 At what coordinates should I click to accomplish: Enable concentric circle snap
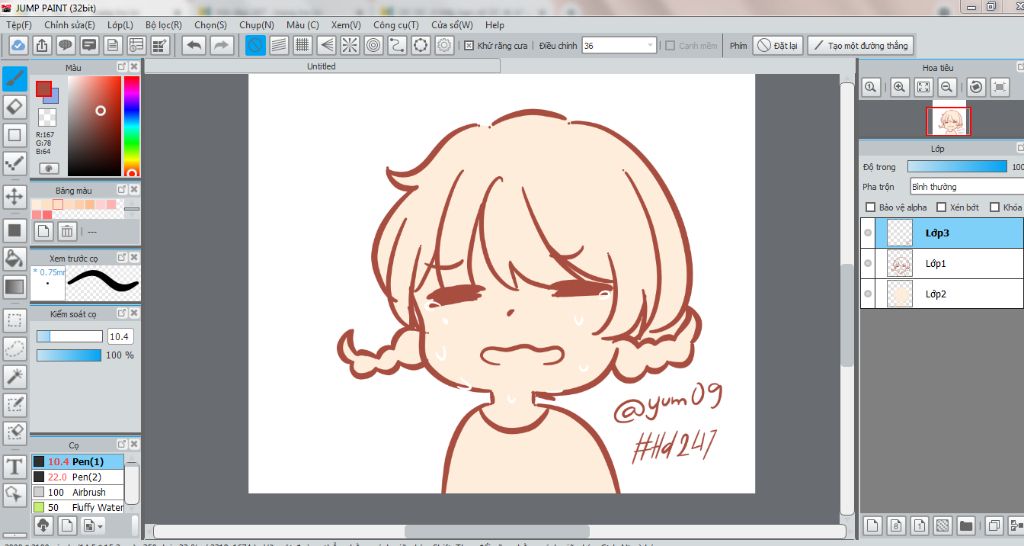(374, 46)
